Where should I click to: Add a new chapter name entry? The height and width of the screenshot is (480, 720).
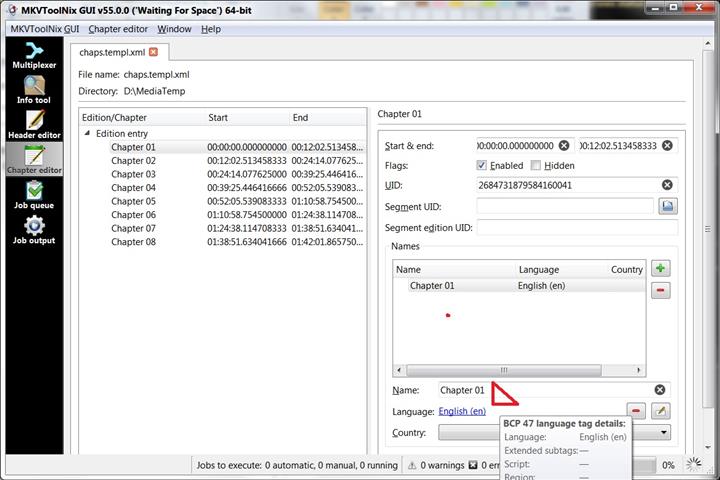[660, 268]
